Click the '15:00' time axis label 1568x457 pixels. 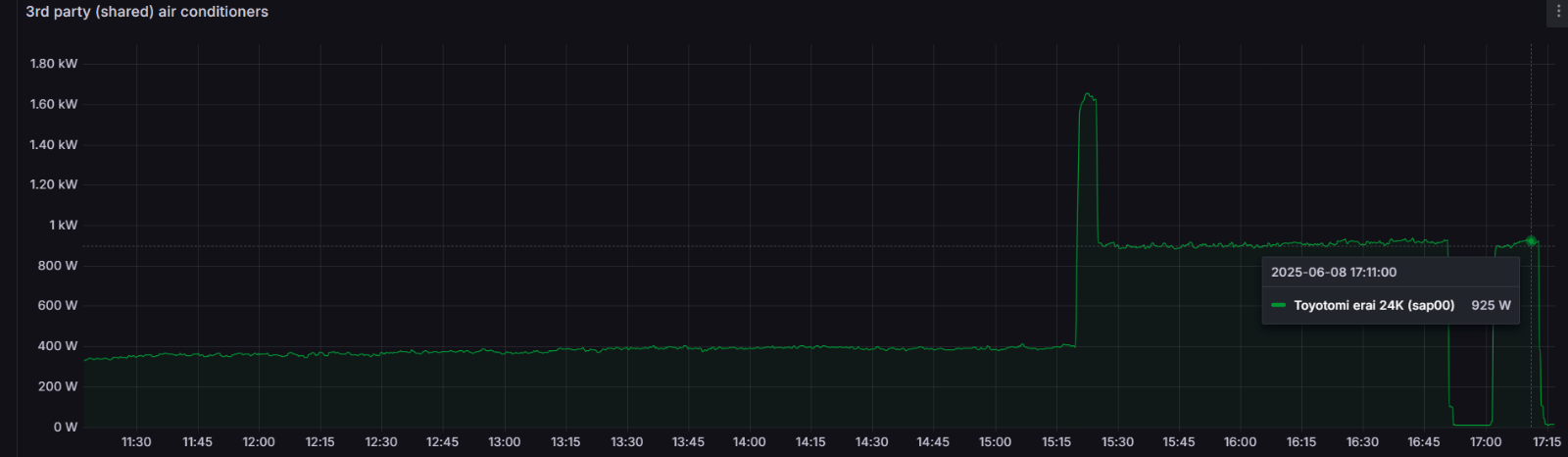click(x=995, y=442)
